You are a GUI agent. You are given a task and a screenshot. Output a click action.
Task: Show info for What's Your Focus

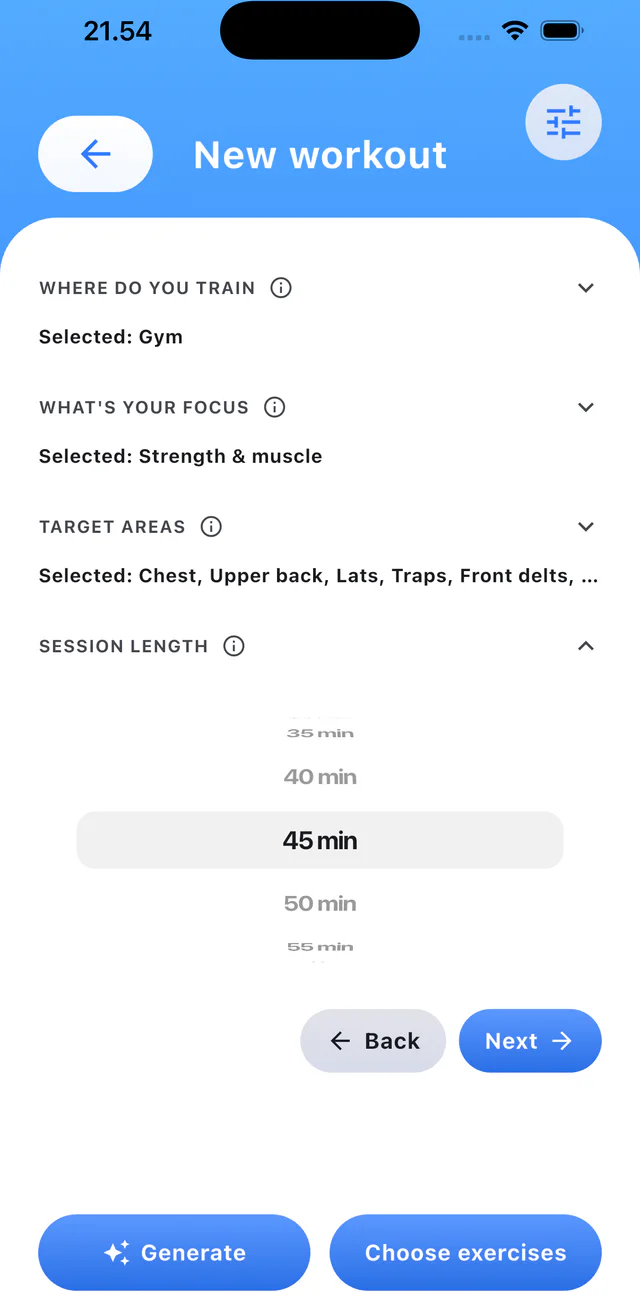click(275, 407)
